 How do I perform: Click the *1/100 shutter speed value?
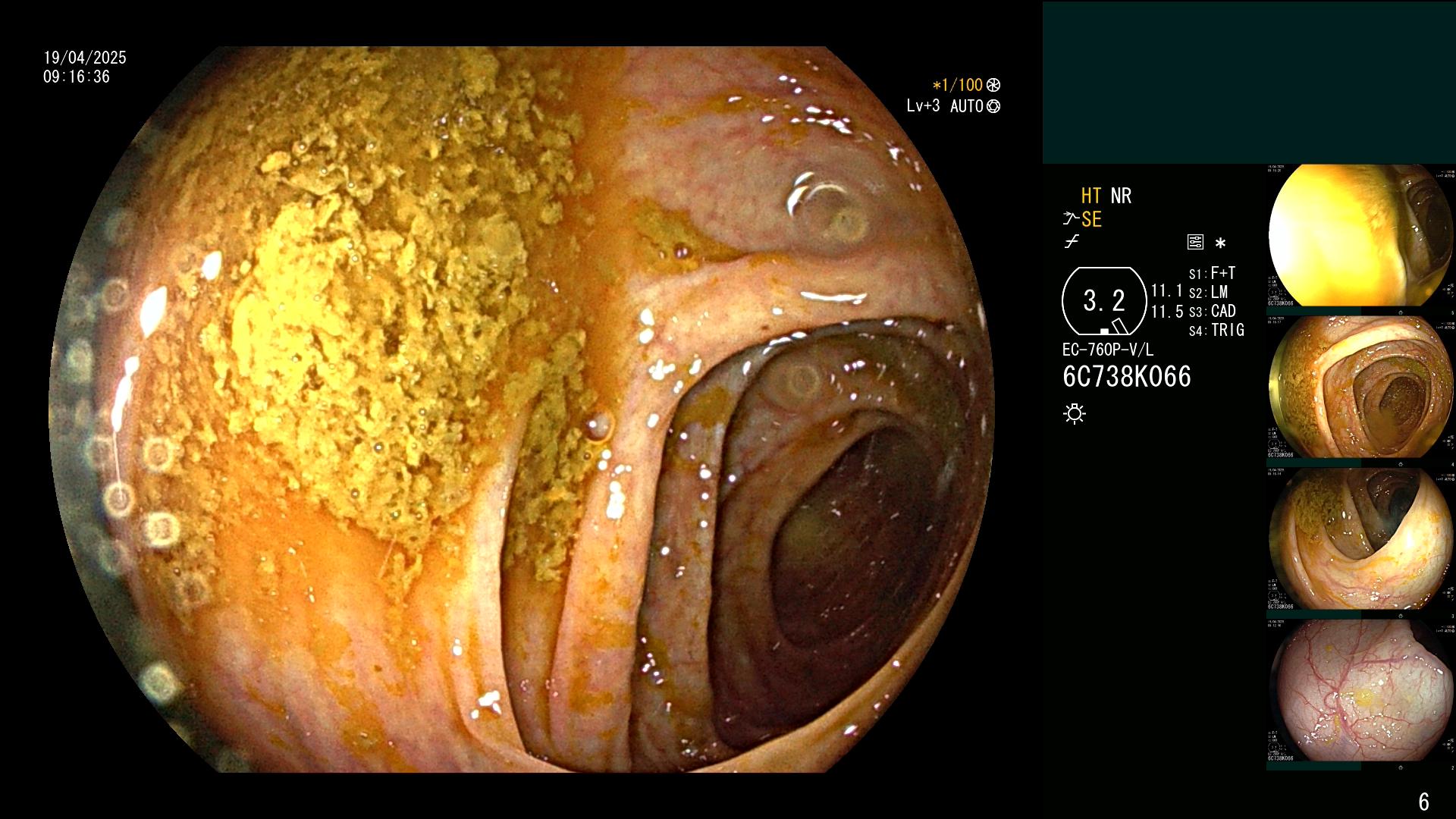point(957,85)
